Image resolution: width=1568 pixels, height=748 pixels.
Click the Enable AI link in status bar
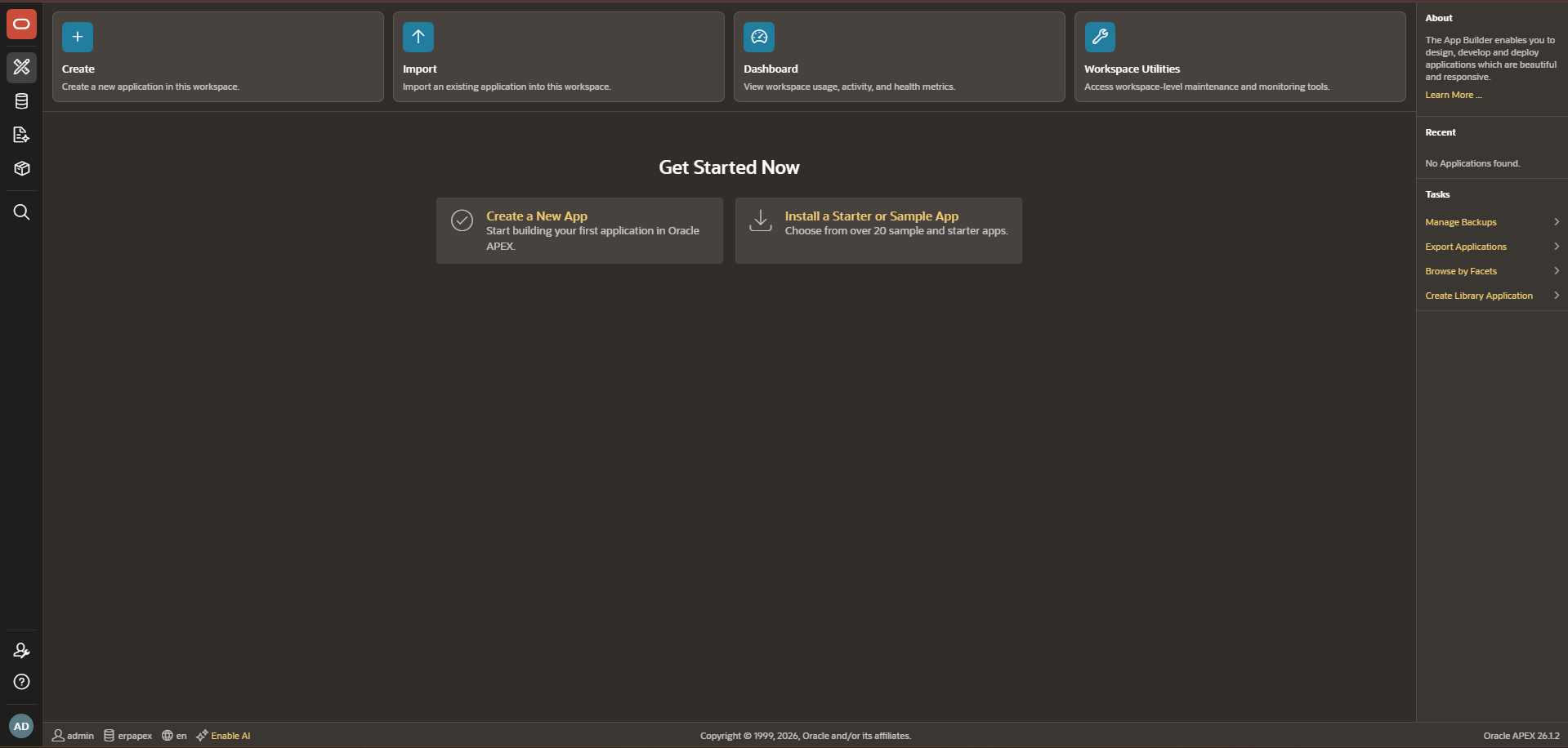pyautogui.click(x=230, y=736)
